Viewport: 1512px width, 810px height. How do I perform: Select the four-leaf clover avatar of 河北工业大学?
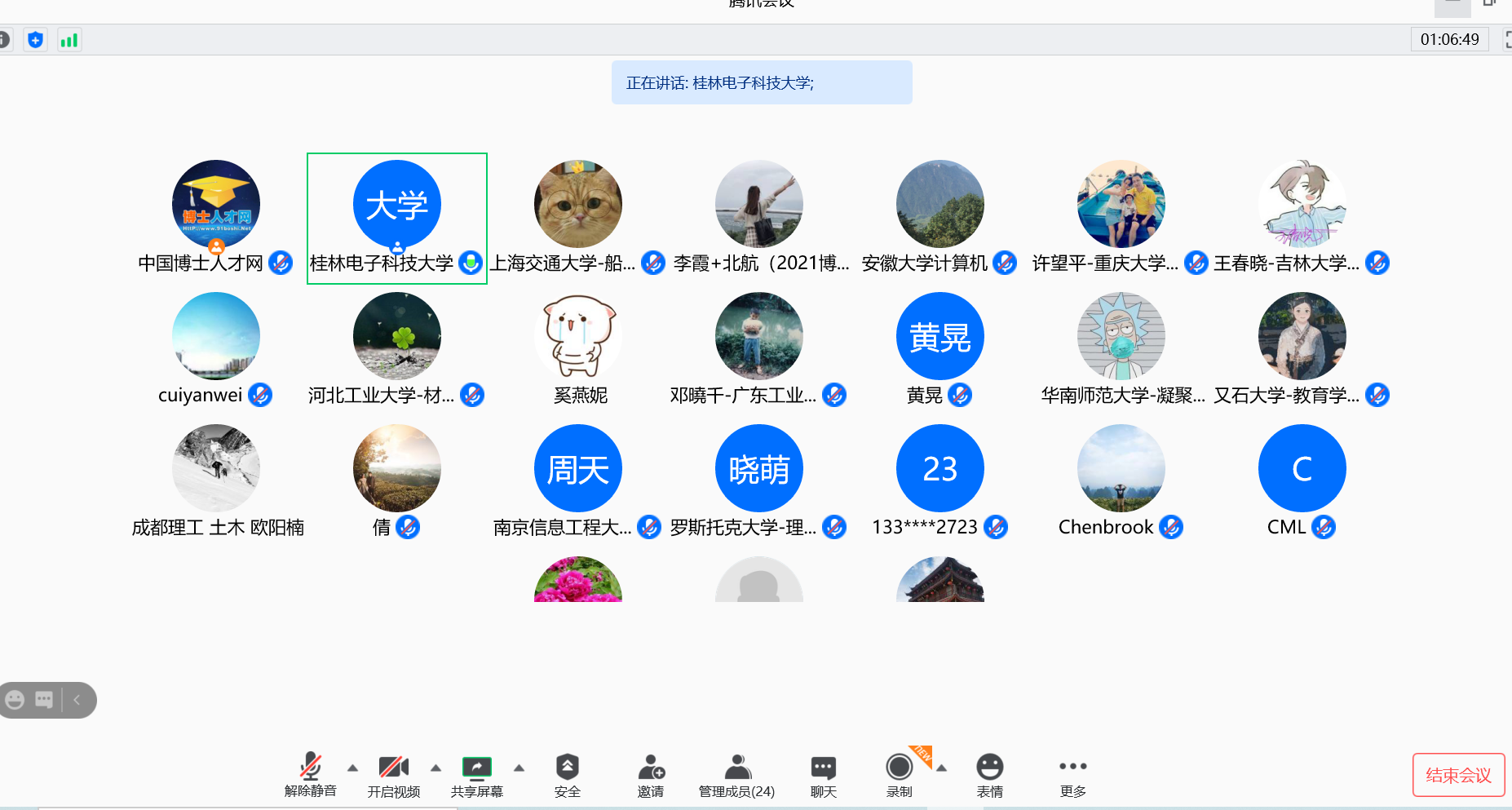click(x=397, y=336)
